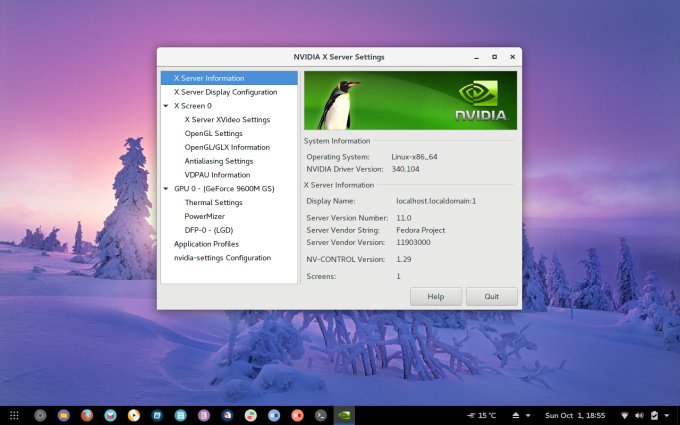Click the NVIDIA logo in the banner

click(x=481, y=100)
